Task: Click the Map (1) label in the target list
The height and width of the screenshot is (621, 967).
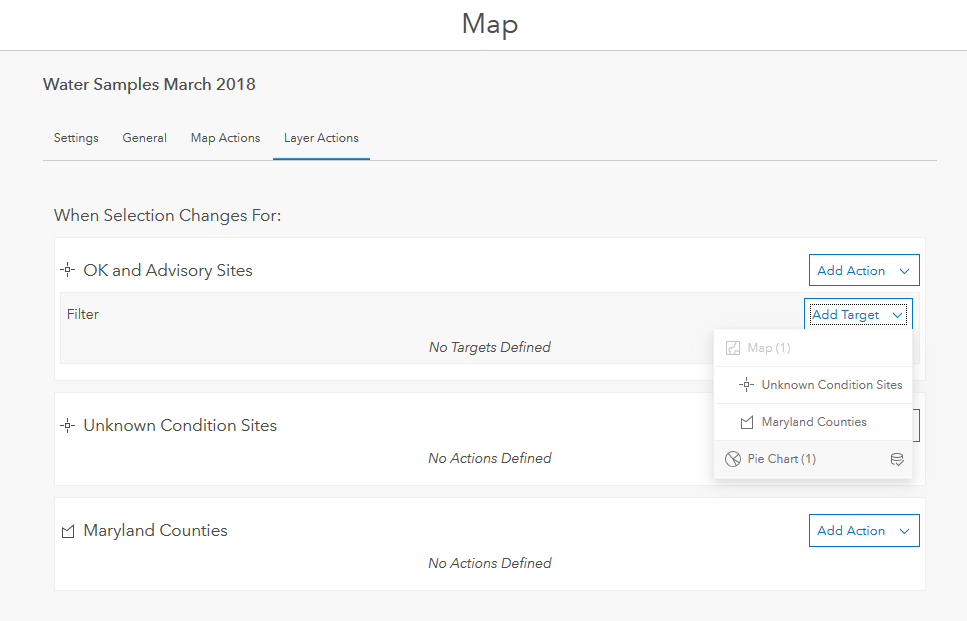Action: [x=769, y=348]
